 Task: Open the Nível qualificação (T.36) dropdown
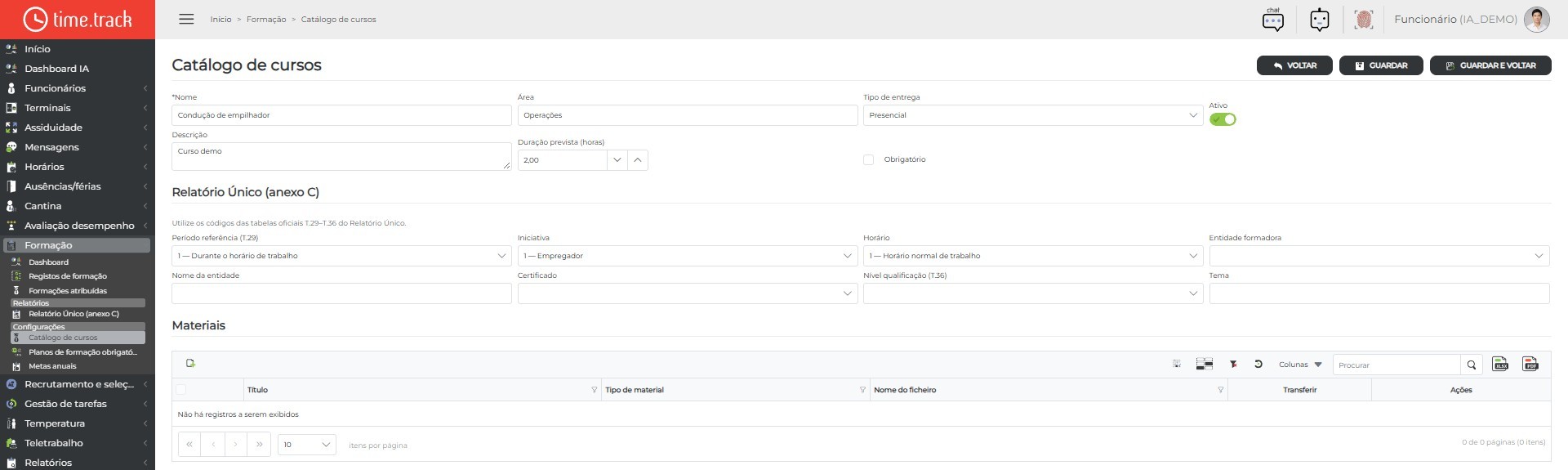[x=1033, y=293]
